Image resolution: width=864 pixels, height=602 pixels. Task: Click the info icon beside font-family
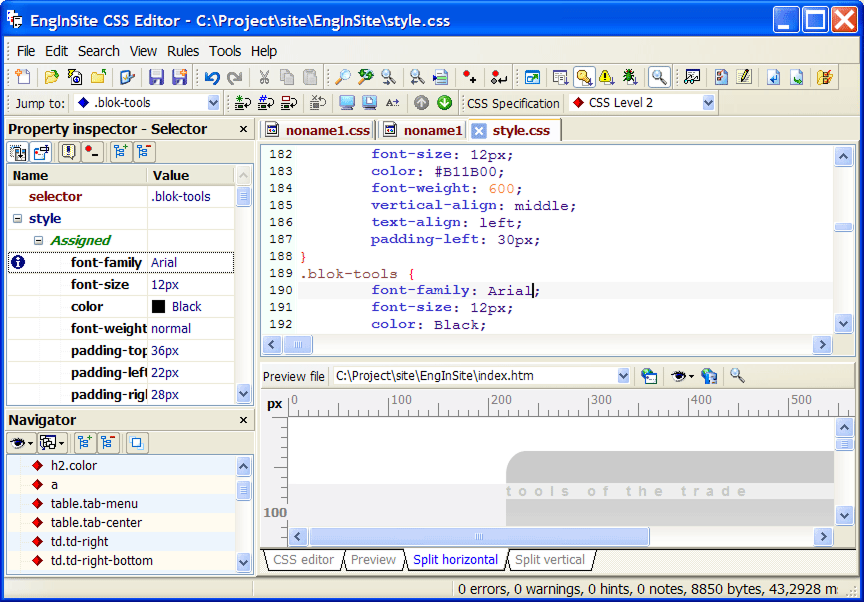click(18, 262)
